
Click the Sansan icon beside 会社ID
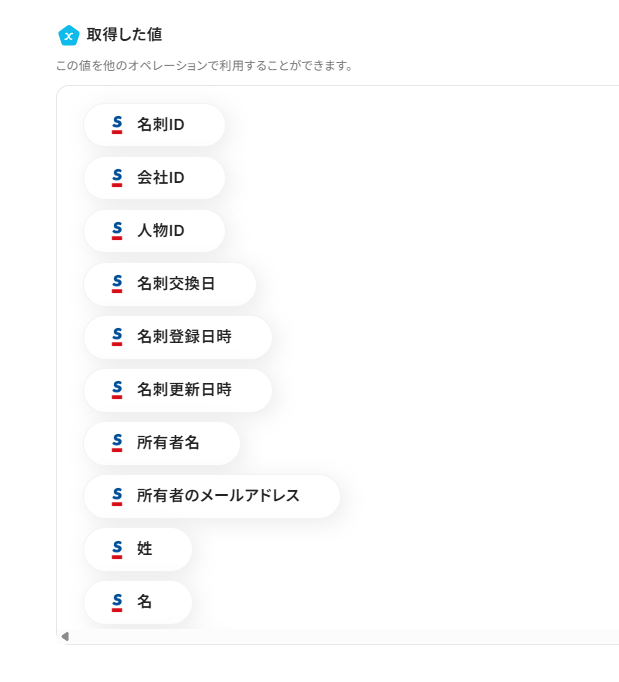tap(116, 178)
